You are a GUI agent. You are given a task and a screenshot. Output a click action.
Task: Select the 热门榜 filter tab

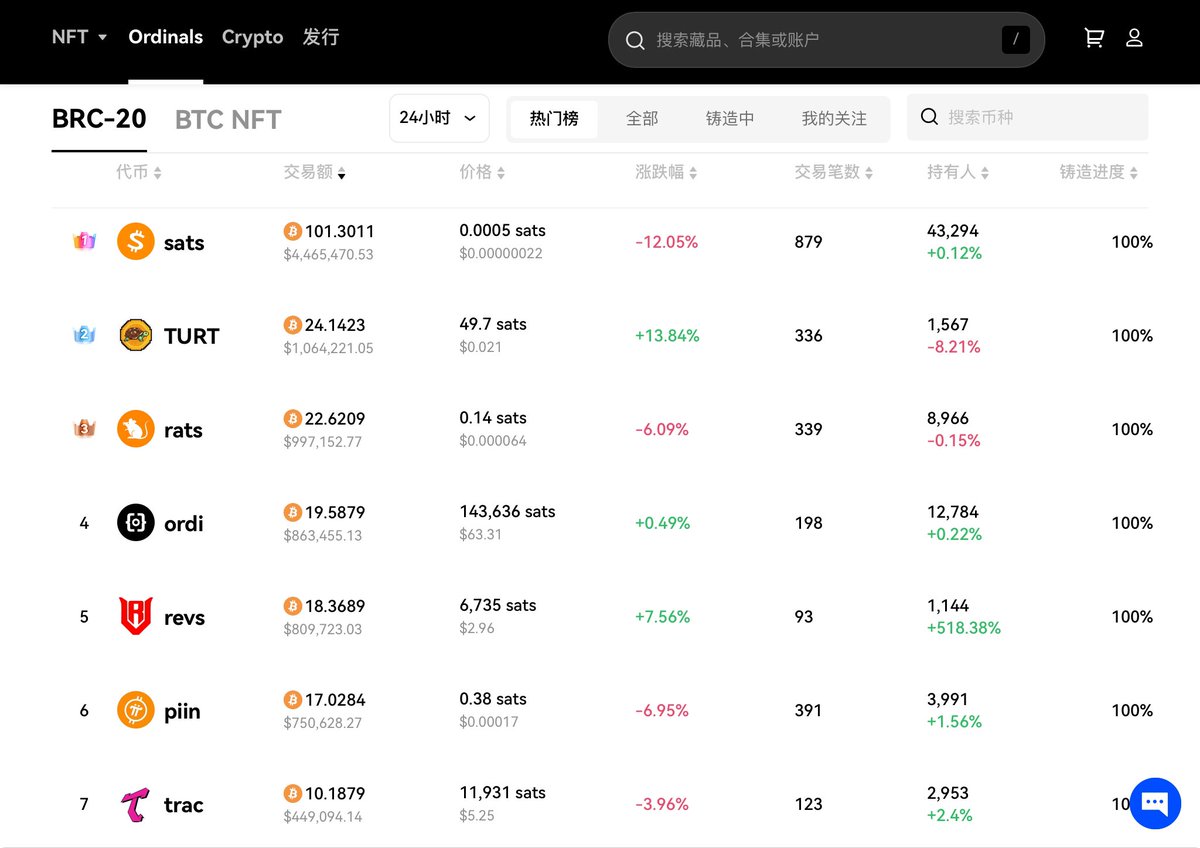554,118
